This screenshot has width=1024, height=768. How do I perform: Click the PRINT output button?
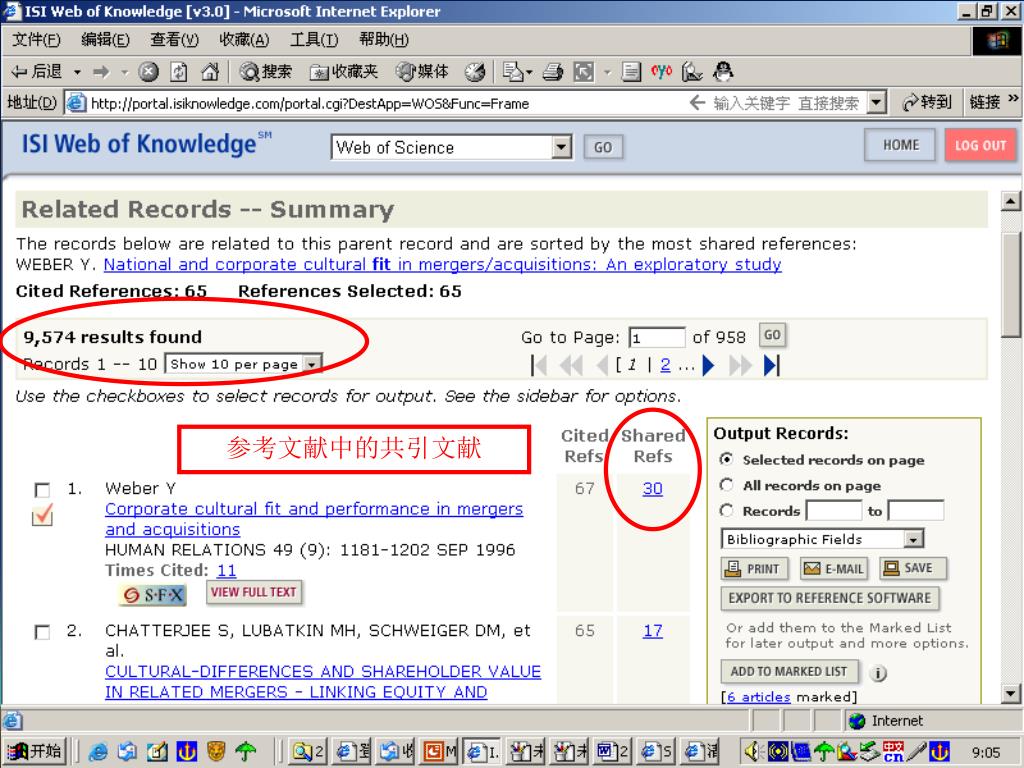tap(755, 569)
